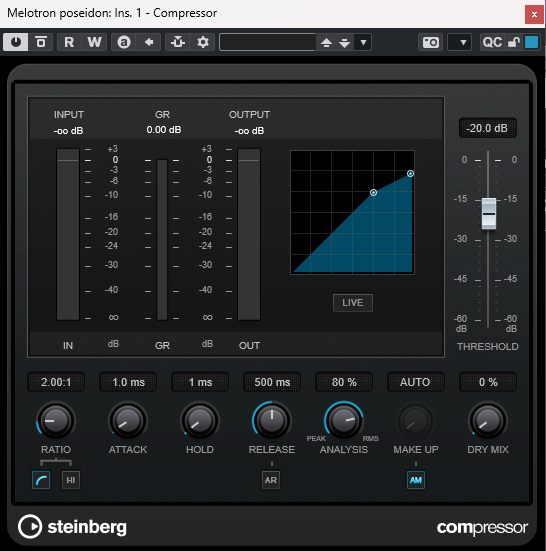Image resolution: width=546 pixels, height=551 pixels.
Task: Open the dropdown next to camera icon
Action: pos(460,43)
